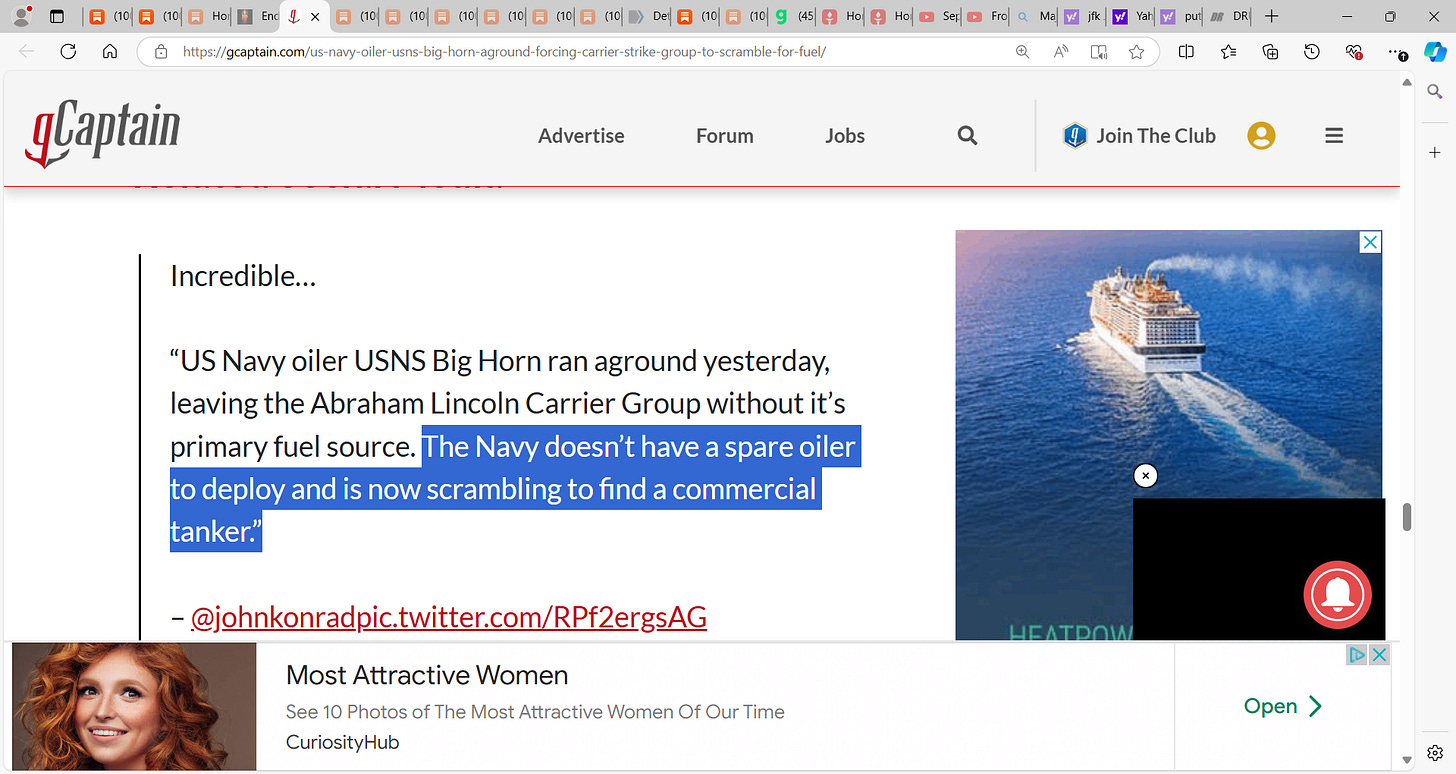The image size is (1456, 774).
Task: Switch to the 'Fro' YouTube tab
Action: click(986, 17)
